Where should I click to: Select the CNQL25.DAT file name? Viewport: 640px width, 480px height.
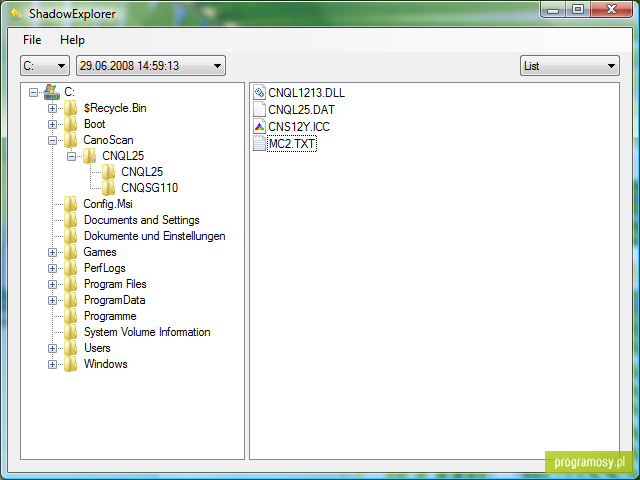[x=301, y=109]
